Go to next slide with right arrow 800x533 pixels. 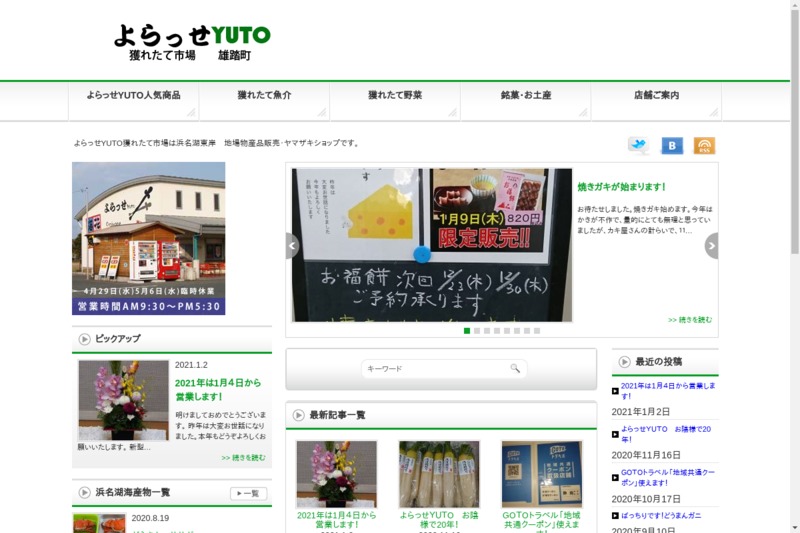(711, 246)
